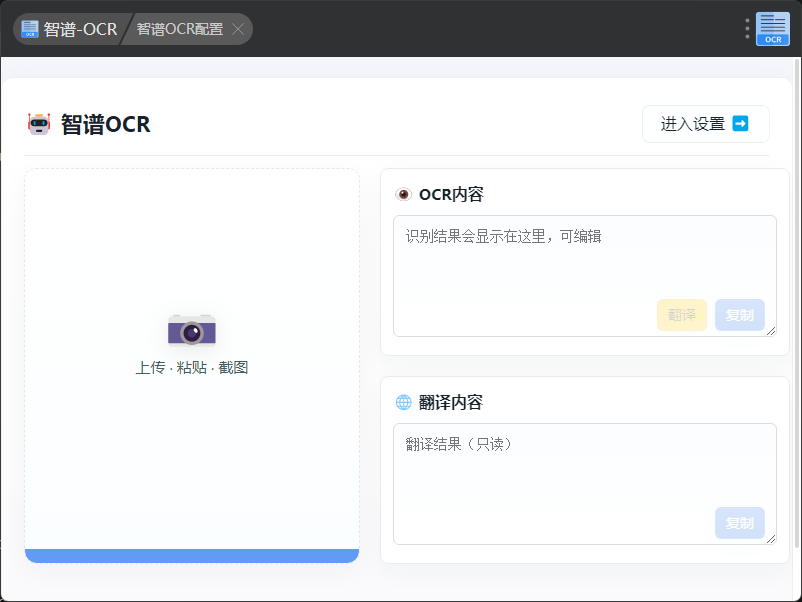Click the blue bar below upload area
This screenshot has width=802, height=602.
(192, 556)
